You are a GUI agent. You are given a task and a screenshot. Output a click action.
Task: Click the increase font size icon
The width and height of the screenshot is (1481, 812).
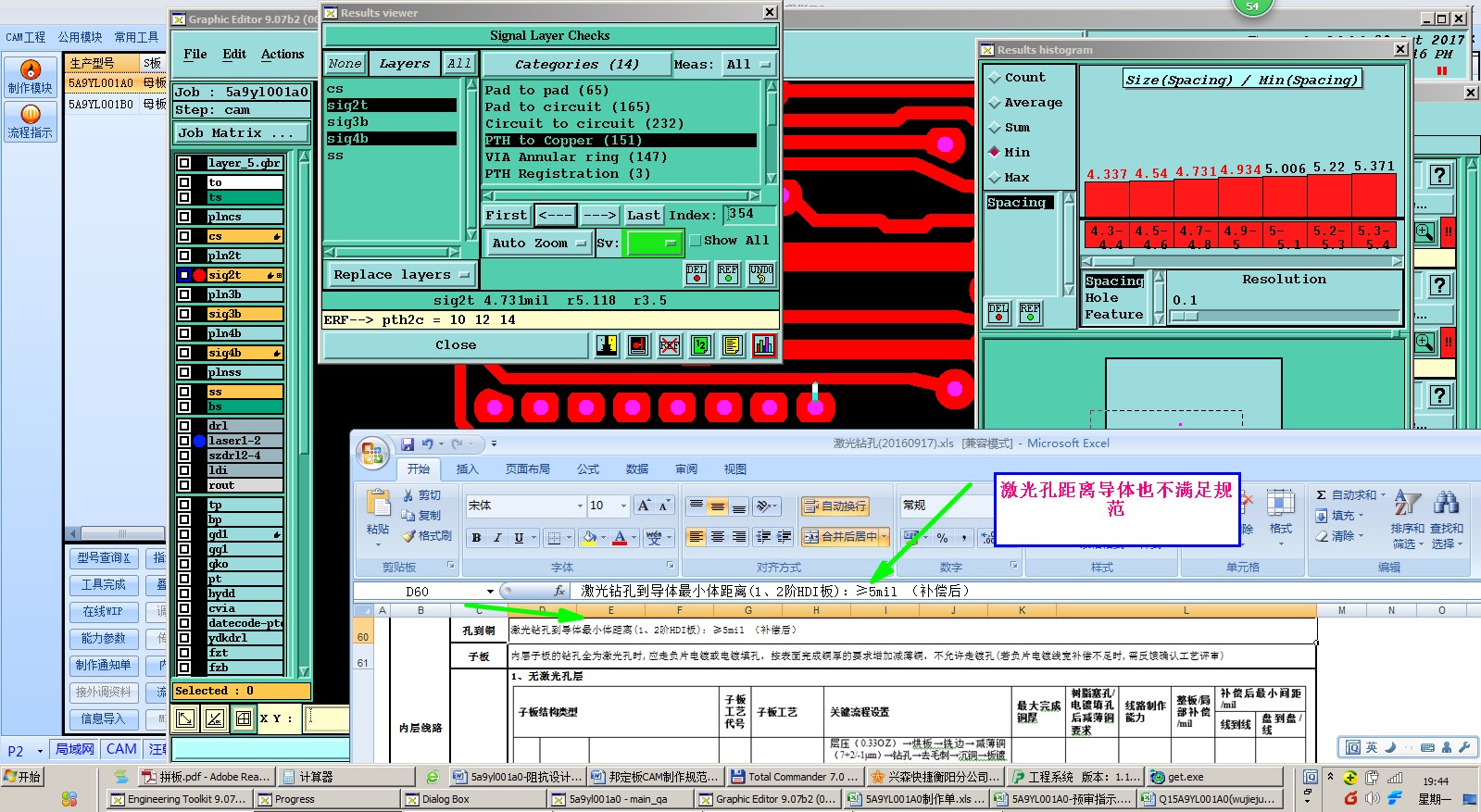(x=644, y=506)
